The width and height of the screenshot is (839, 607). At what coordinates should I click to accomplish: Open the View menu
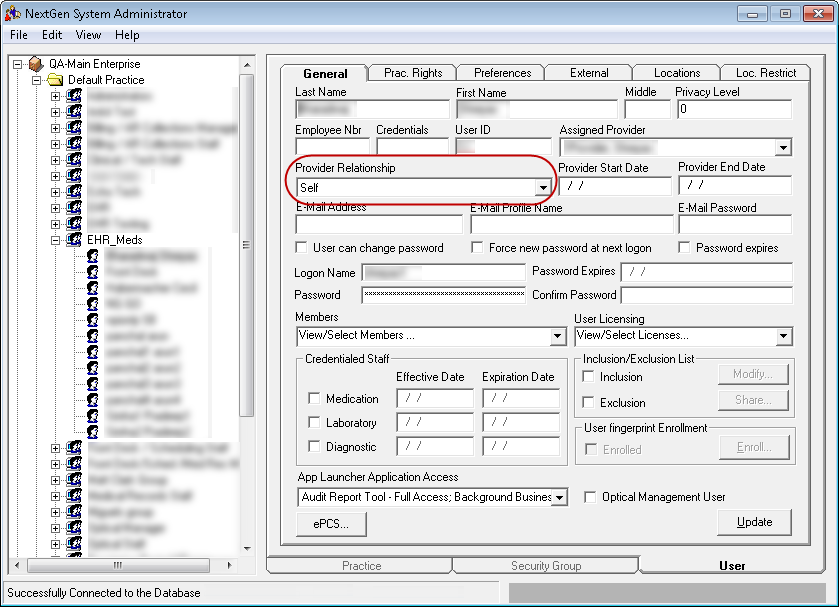coord(88,35)
